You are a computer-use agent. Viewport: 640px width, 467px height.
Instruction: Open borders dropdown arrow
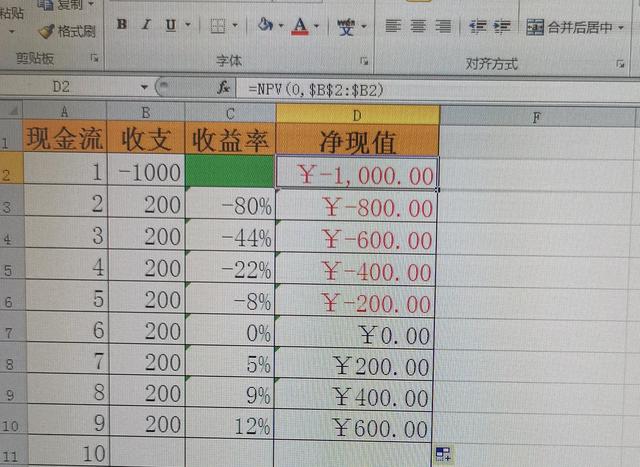[235, 26]
